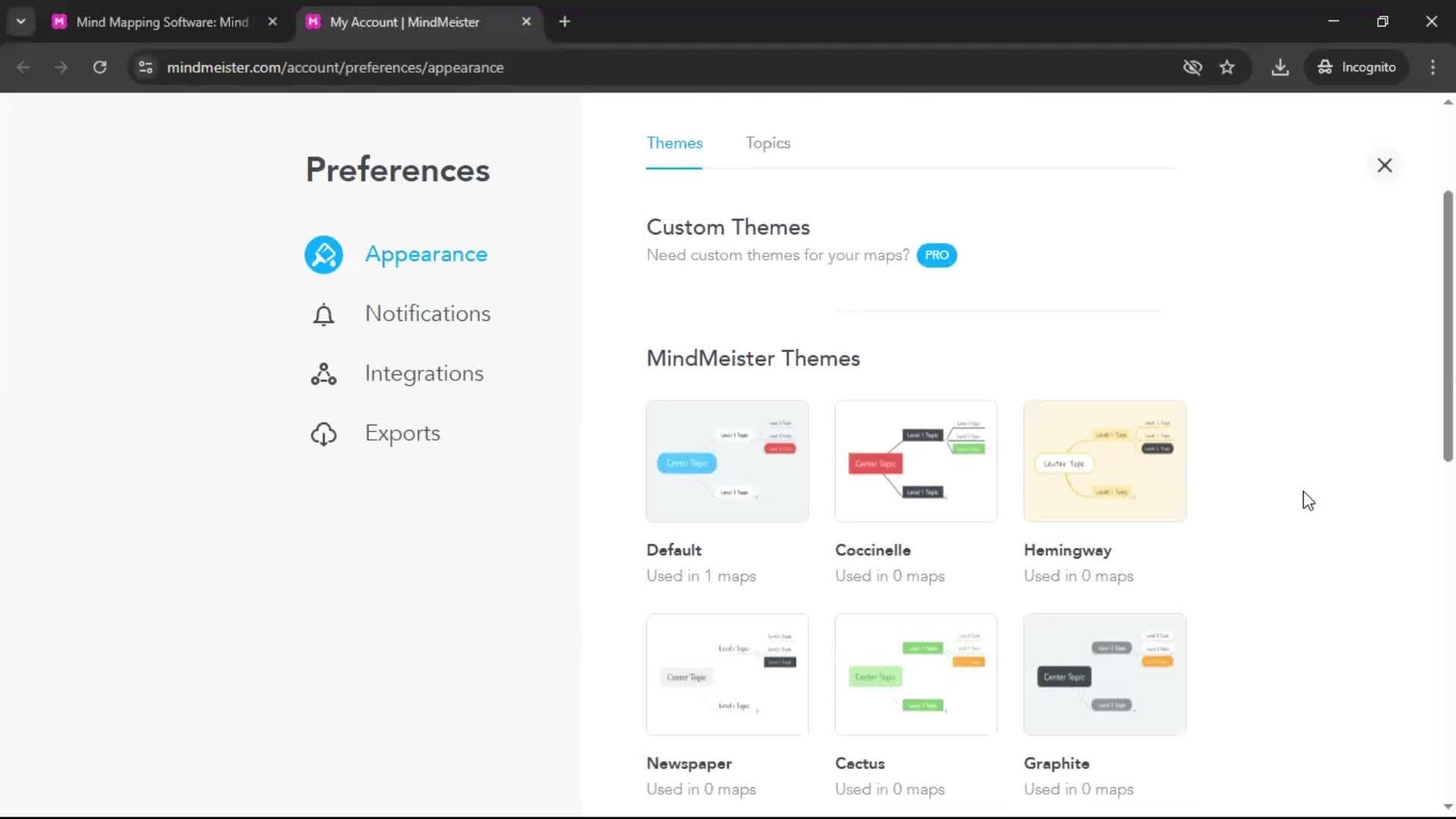This screenshot has width=1456, height=819.
Task: Click the third-party cookies blocked eye icon
Action: [1192, 67]
